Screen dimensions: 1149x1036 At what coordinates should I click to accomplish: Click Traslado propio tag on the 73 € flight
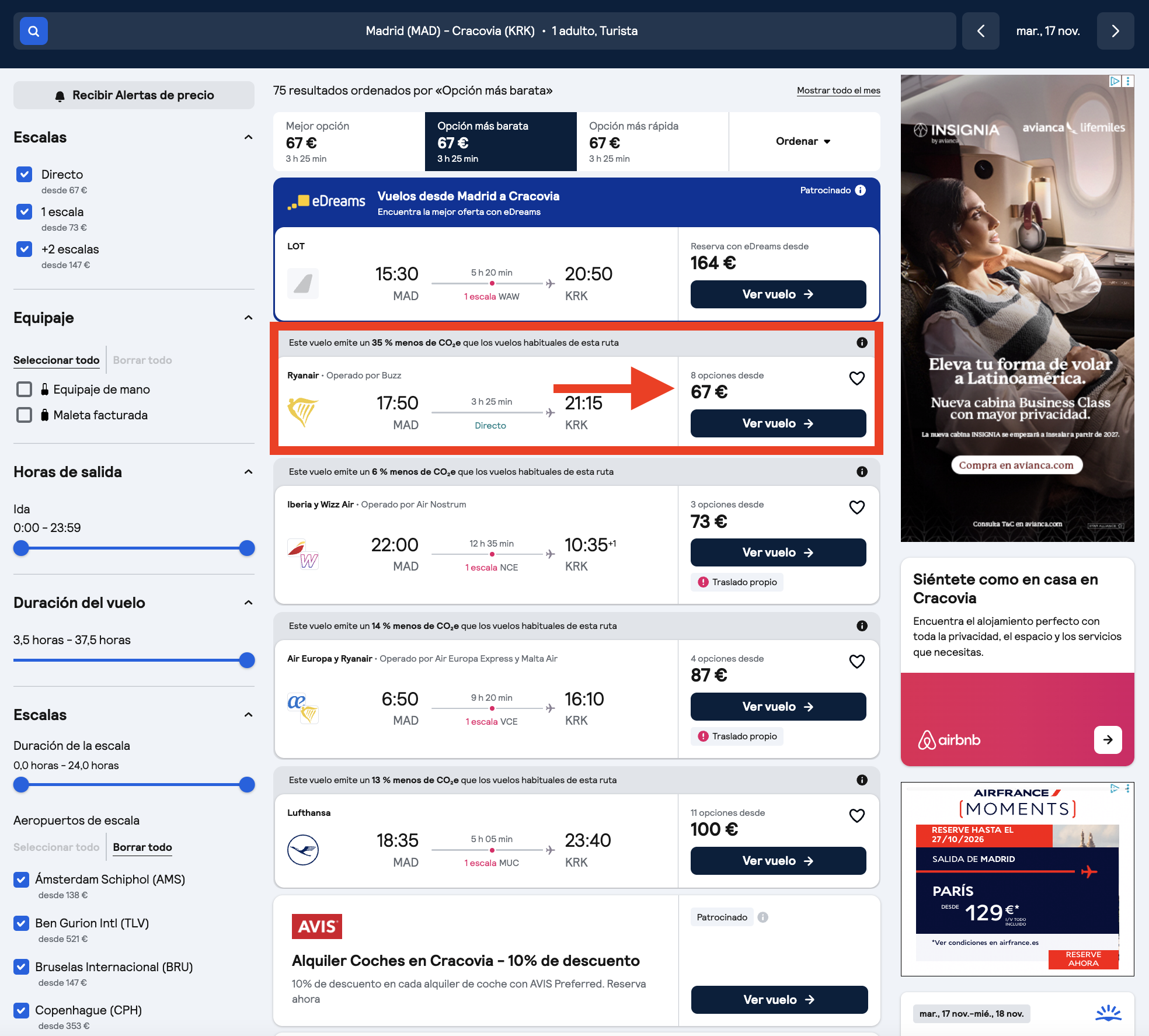point(737,582)
